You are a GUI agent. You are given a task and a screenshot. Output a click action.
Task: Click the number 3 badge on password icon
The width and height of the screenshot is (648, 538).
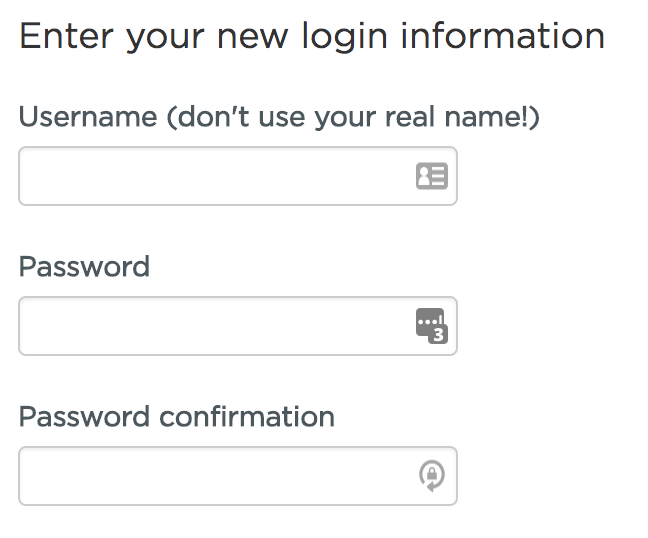[438, 335]
